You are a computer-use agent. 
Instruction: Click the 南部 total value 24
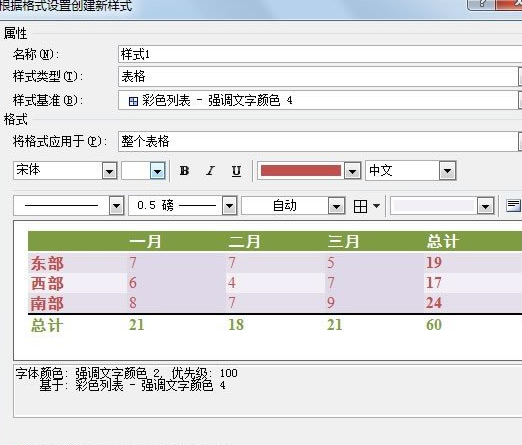tap(434, 303)
